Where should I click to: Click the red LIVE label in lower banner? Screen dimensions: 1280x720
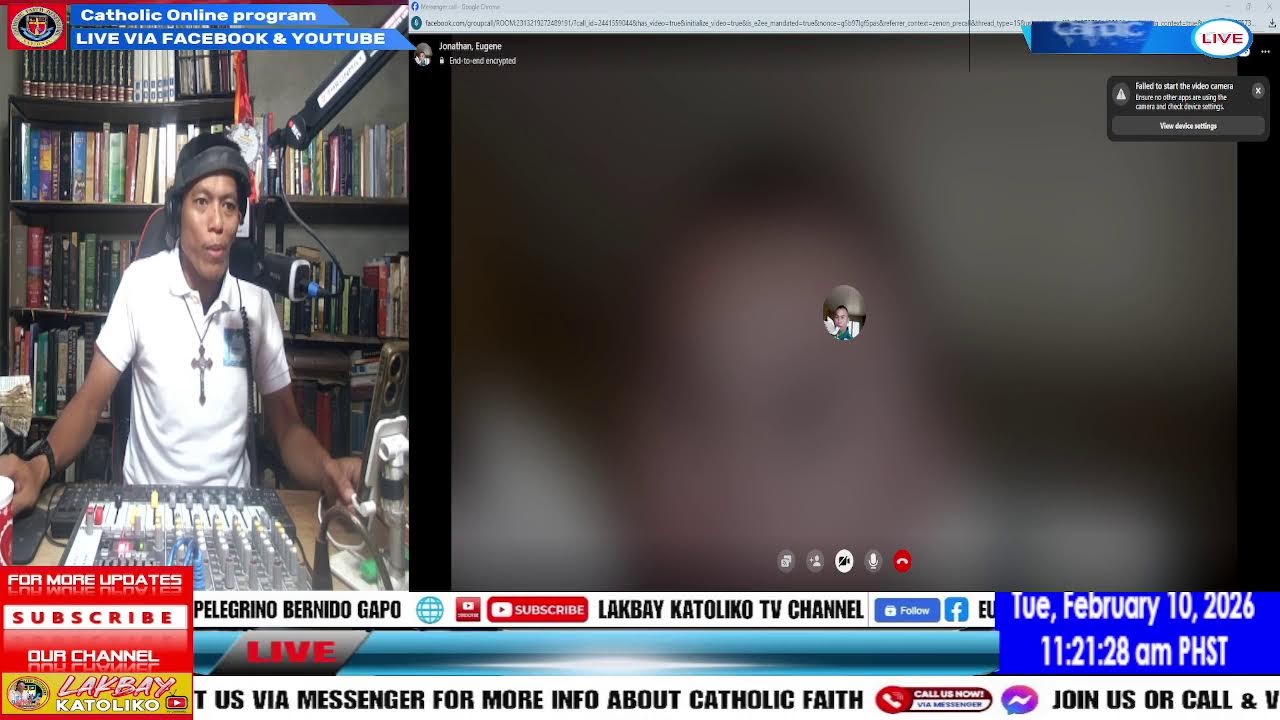click(291, 652)
